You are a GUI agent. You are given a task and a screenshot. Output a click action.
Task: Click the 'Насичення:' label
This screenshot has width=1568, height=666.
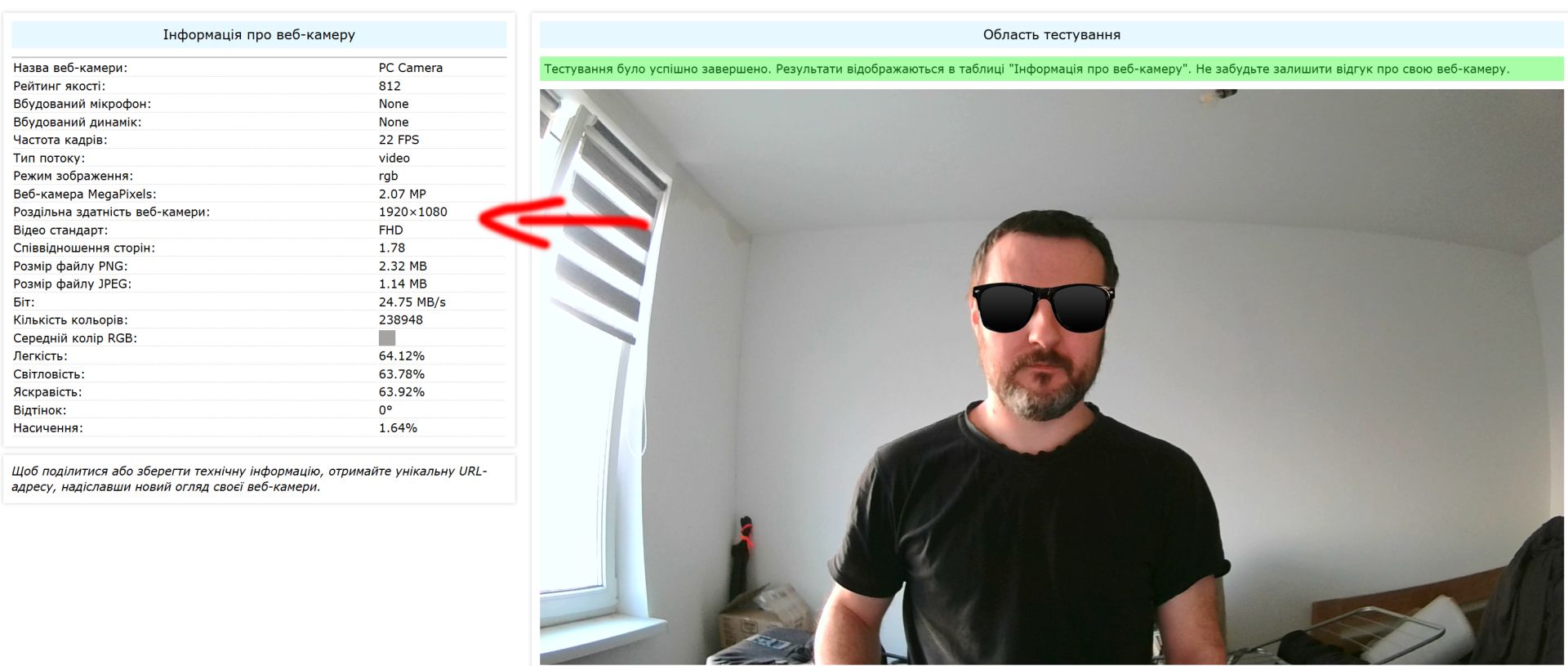pyautogui.click(x=48, y=427)
